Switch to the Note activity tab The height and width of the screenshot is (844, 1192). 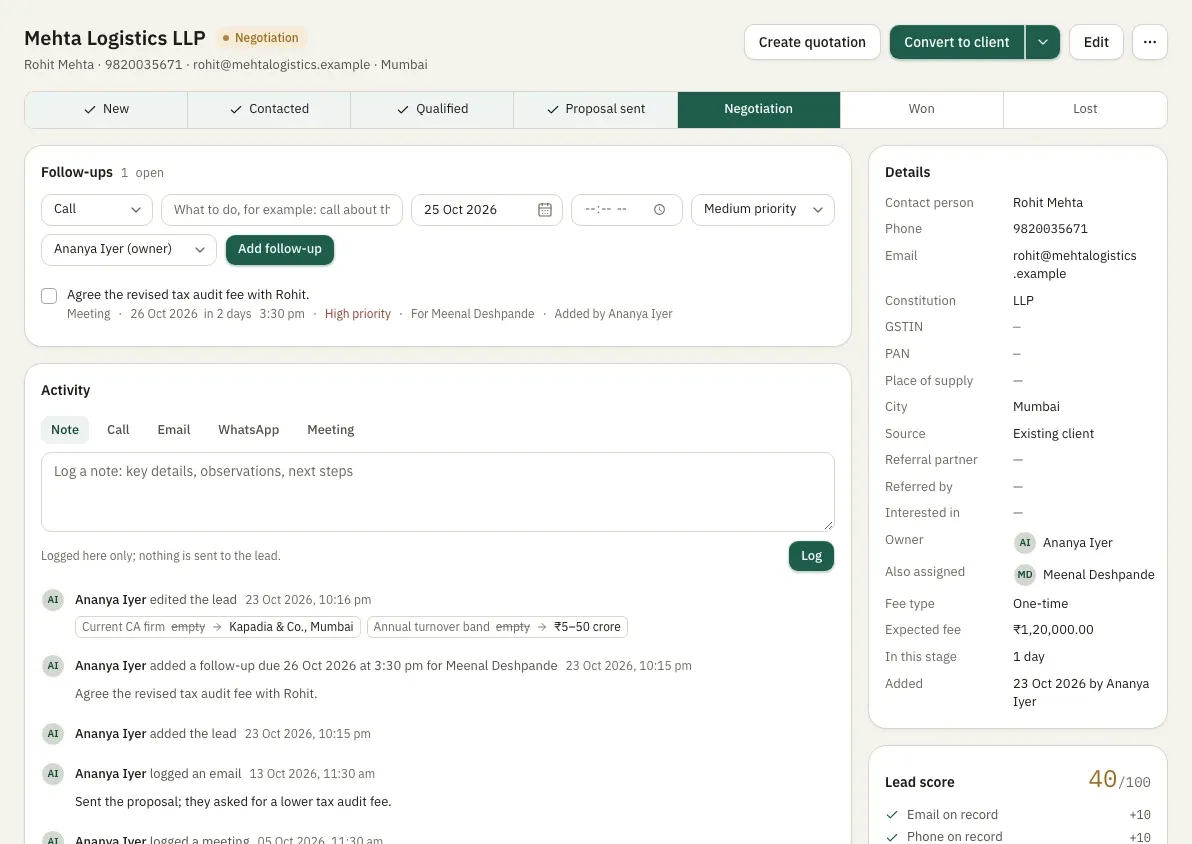click(65, 430)
